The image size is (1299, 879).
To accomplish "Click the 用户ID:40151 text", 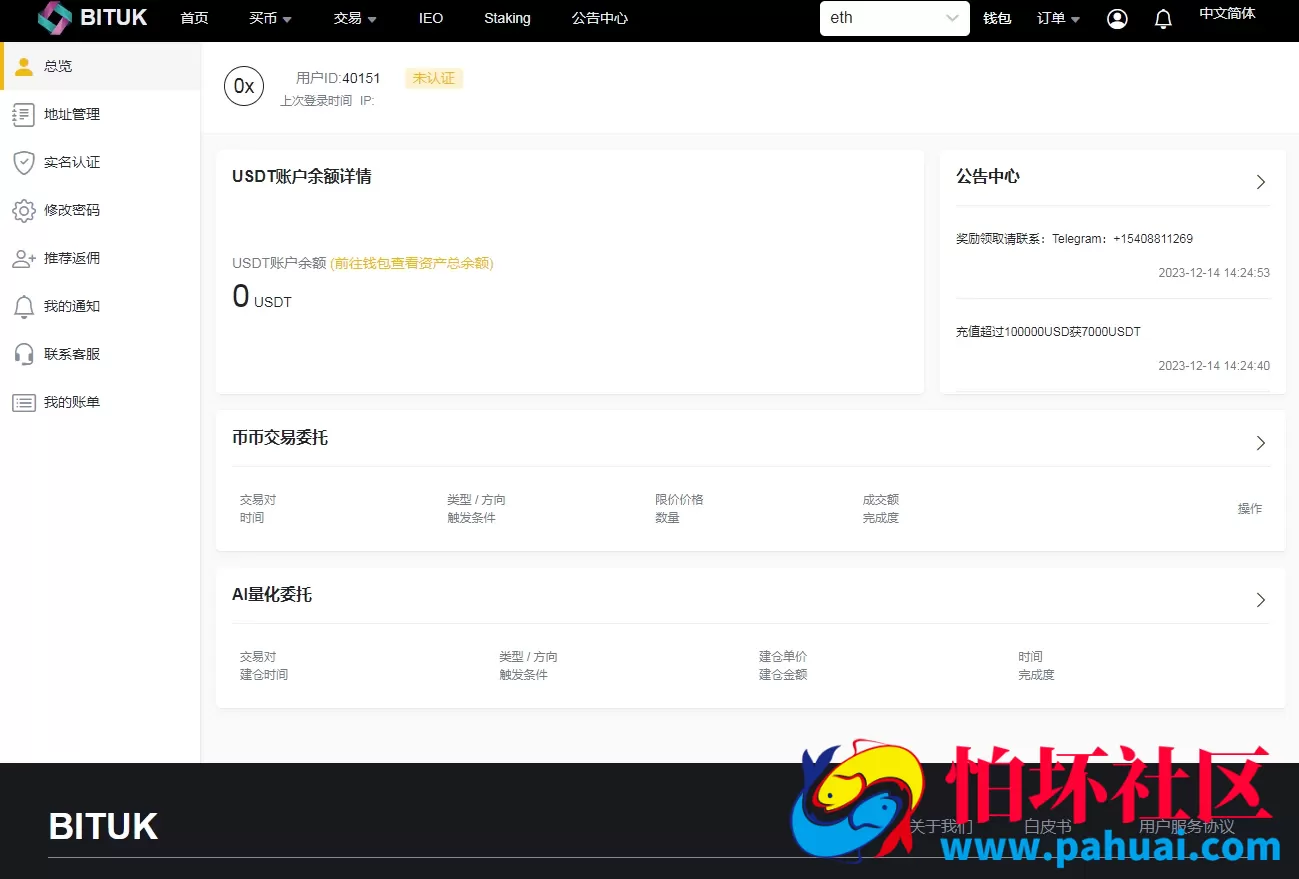I will (338, 78).
